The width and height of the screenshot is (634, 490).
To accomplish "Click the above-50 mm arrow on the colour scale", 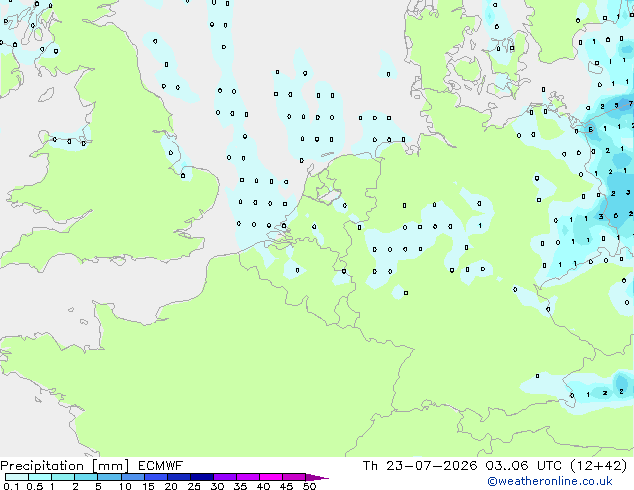I will pyautogui.click(x=317, y=477).
